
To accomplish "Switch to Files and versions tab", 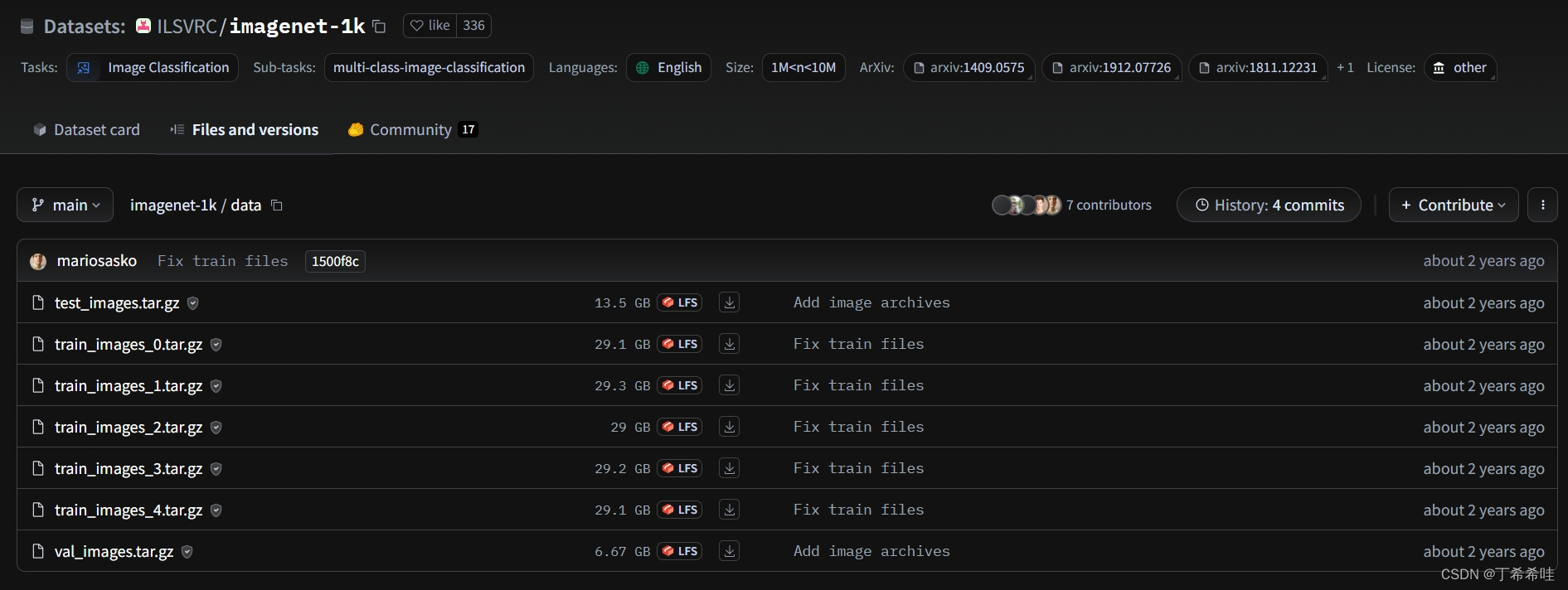I will tap(245, 130).
